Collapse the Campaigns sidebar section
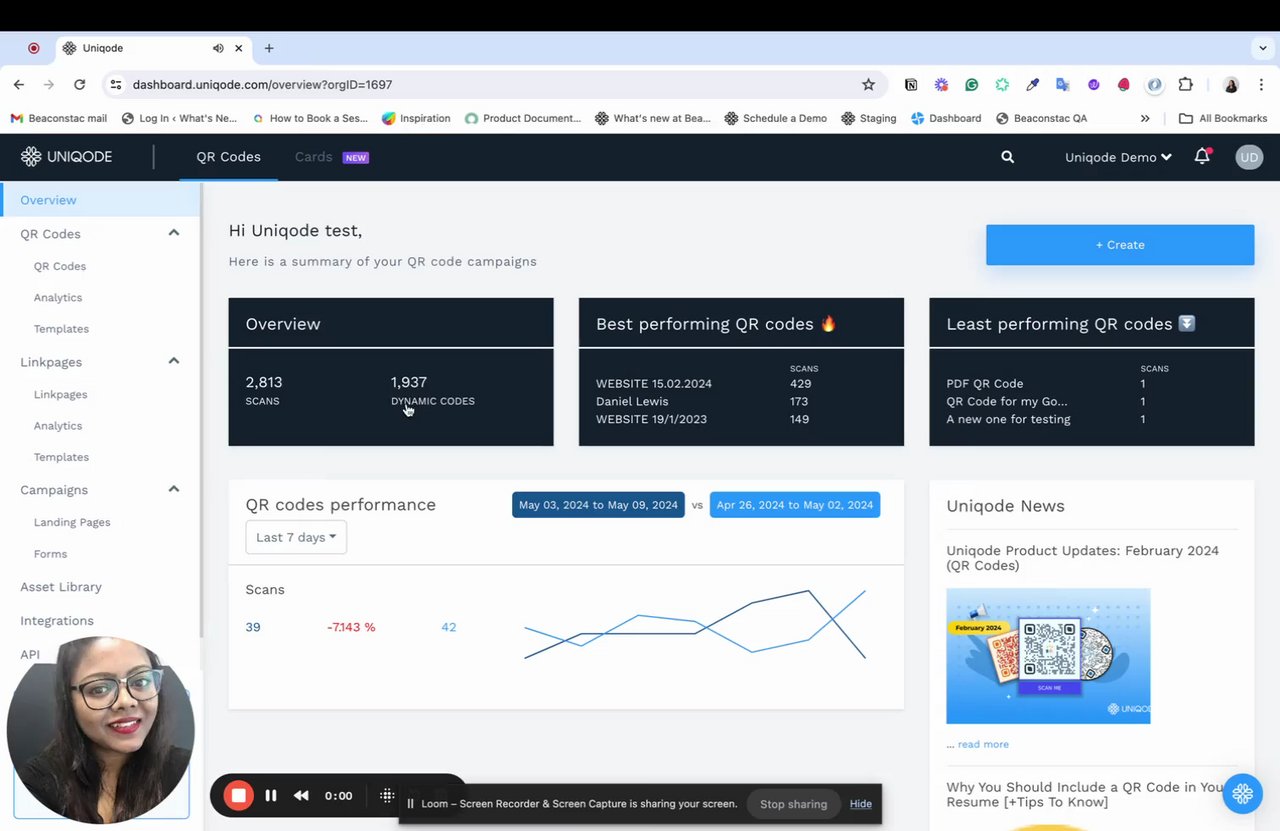1280x831 pixels. pyautogui.click(x=173, y=489)
